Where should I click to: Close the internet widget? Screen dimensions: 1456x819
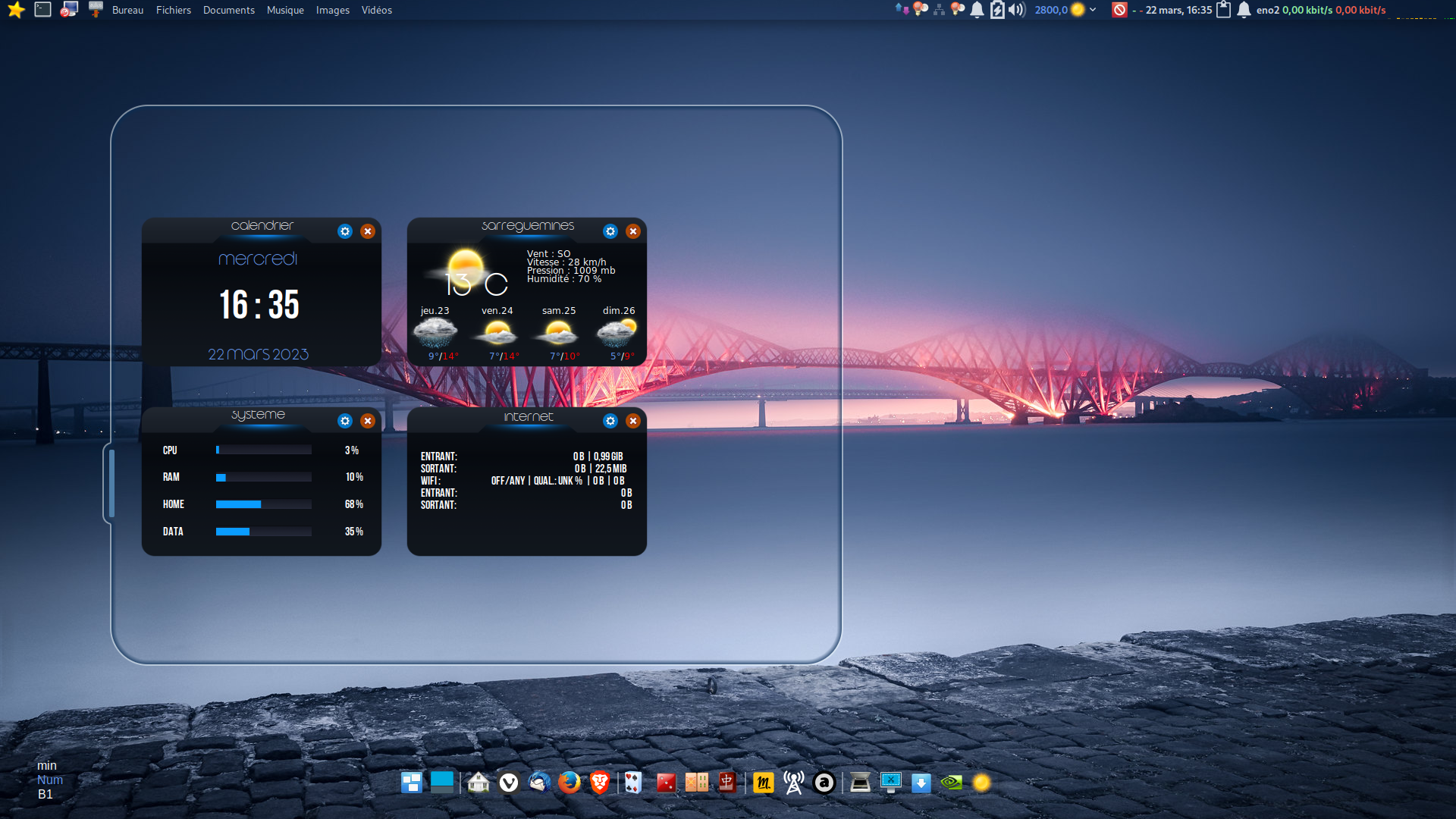click(x=633, y=421)
